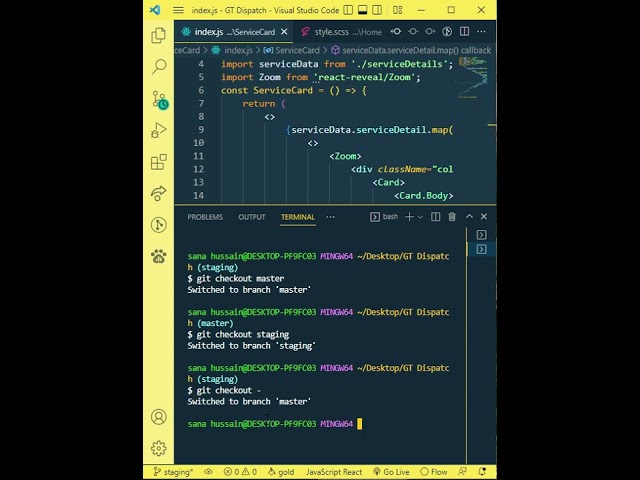640x480 pixels.
Task: Split the terminal pane
Action: [436, 217]
